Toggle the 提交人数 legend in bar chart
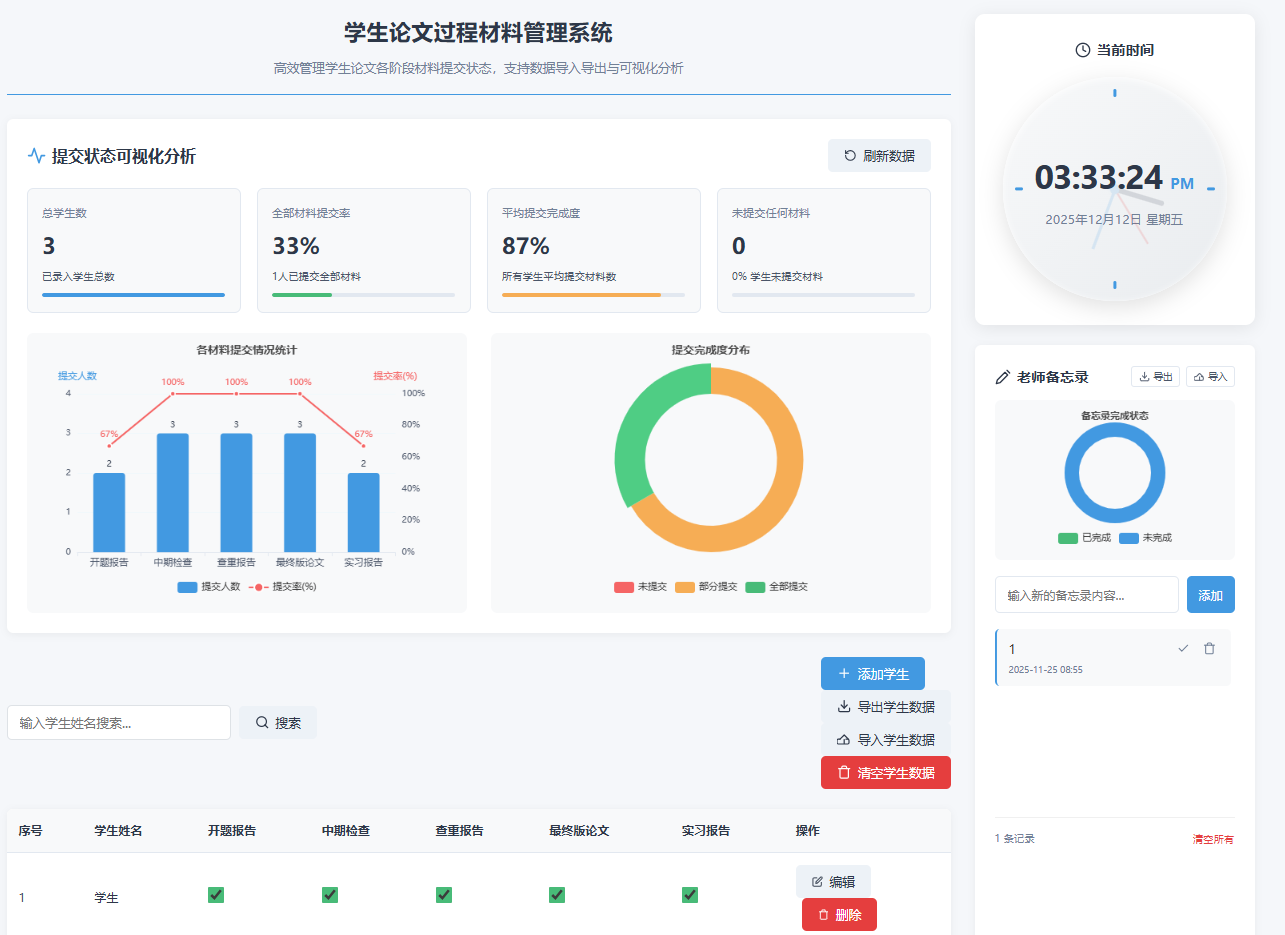1285x935 pixels. click(x=209, y=587)
